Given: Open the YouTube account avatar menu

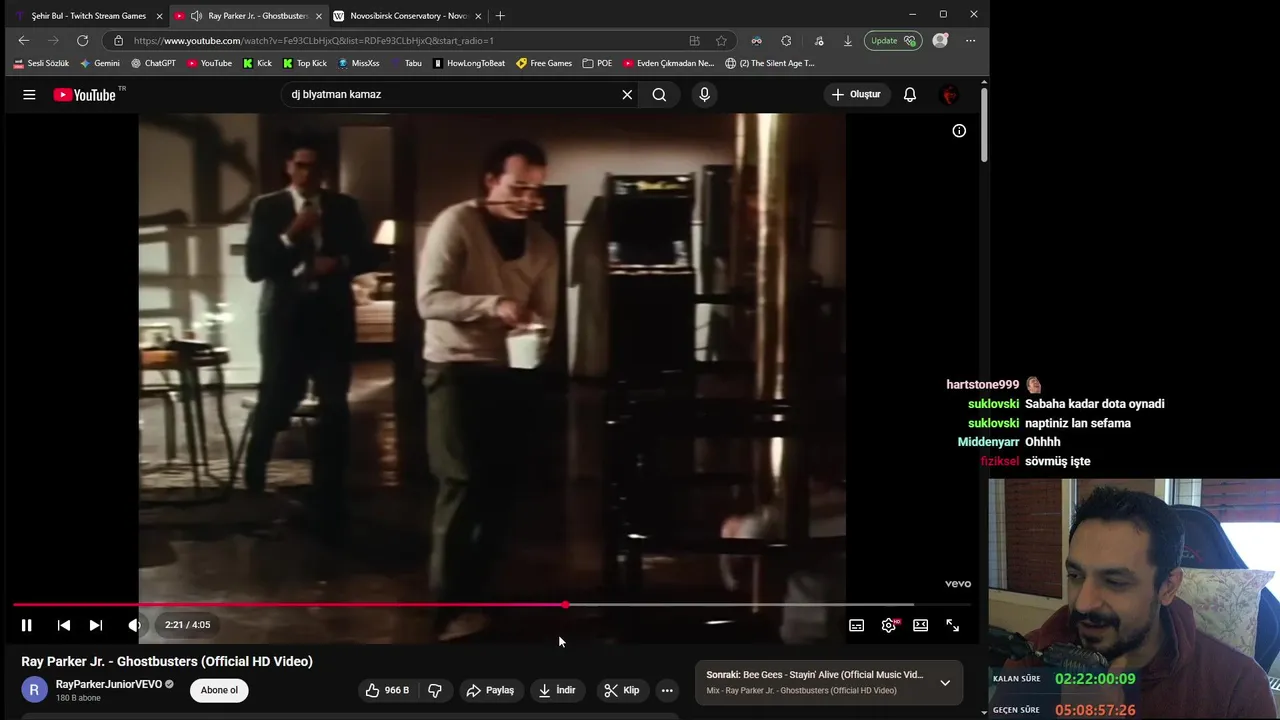Looking at the screenshot, I should point(950,95).
